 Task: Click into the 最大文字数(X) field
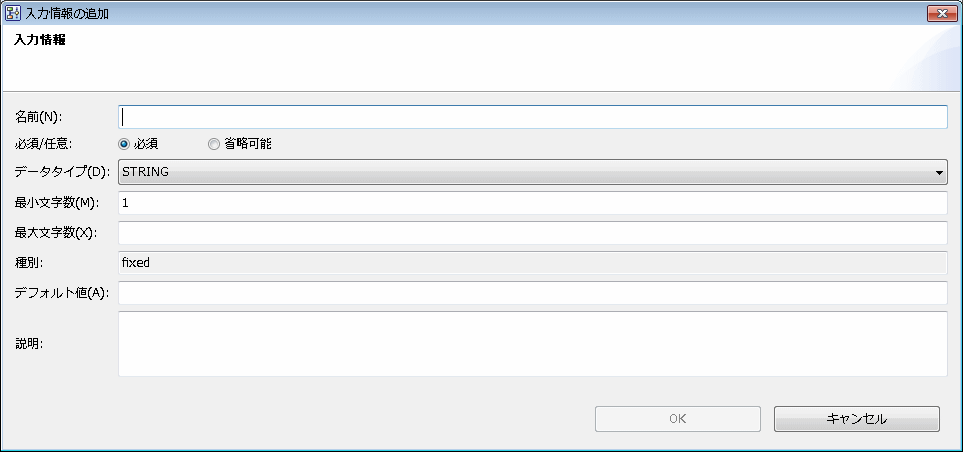point(532,233)
